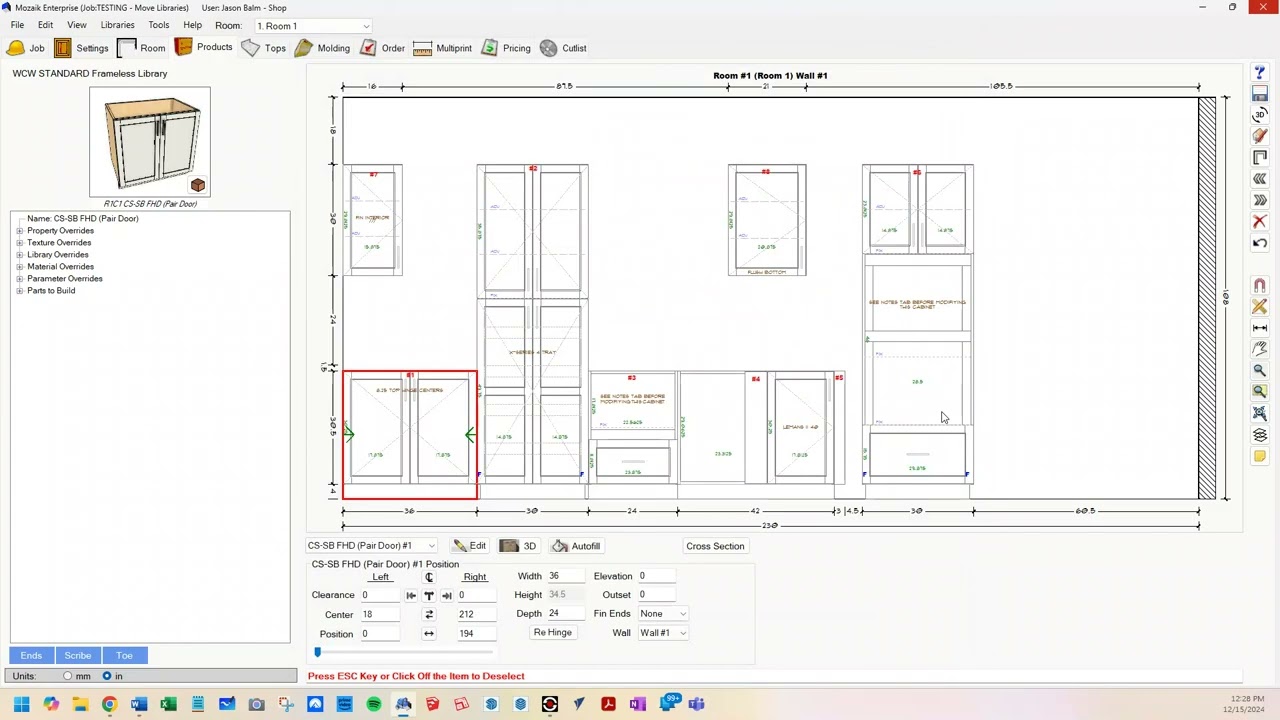Viewport: 1280px width, 720px height.
Task: Open the Room selector dropdown
Action: click(x=313, y=26)
